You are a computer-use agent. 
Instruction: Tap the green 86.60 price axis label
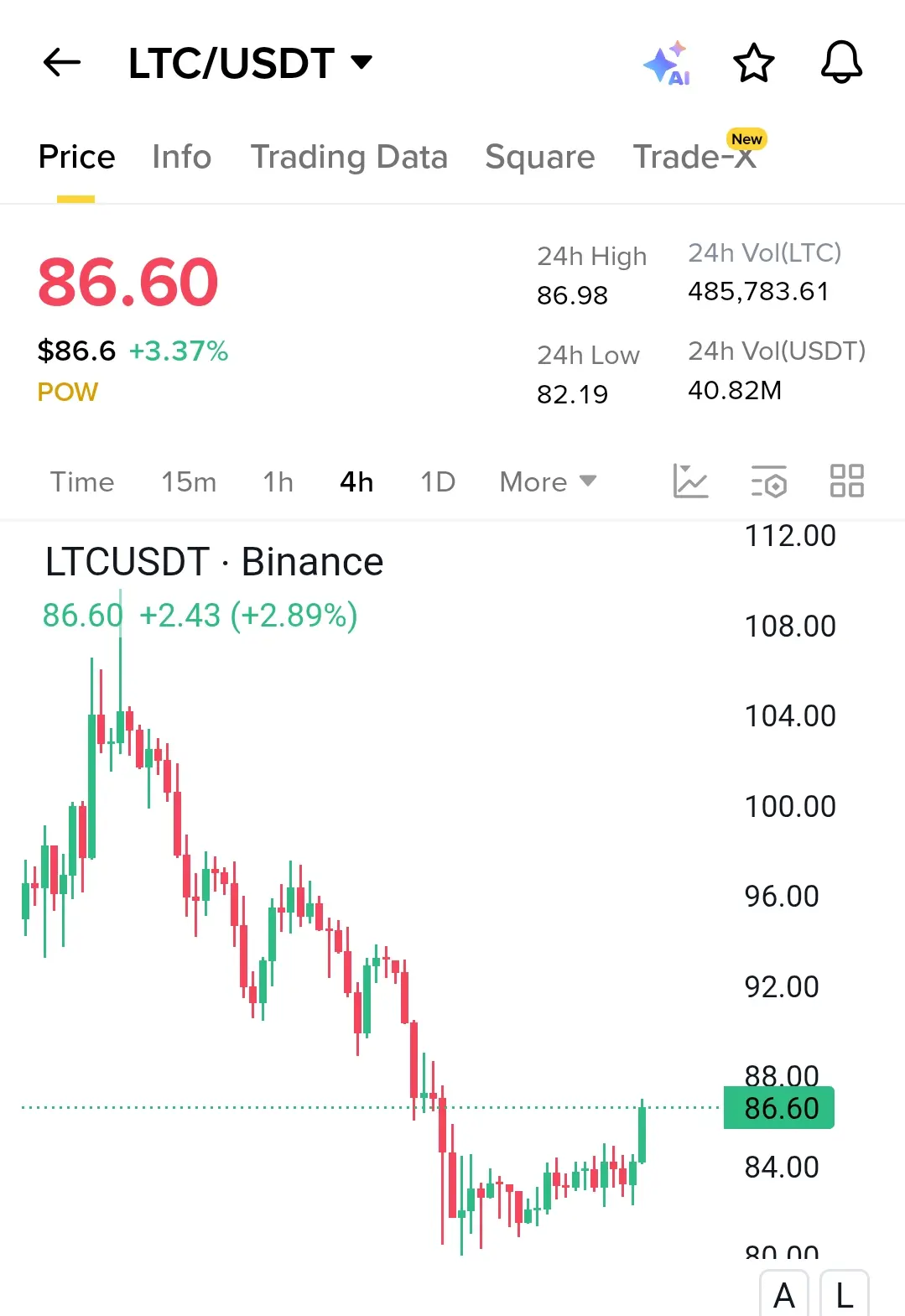(779, 1108)
